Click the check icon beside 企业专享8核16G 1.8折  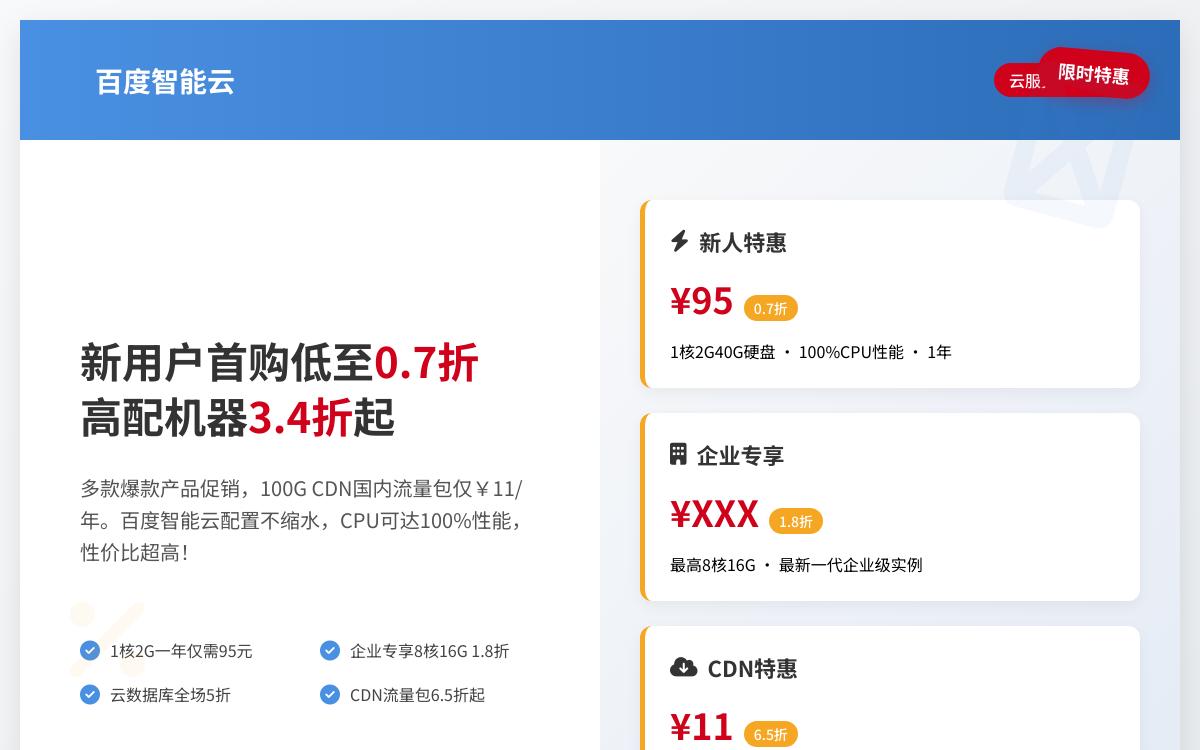tap(330, 651)
